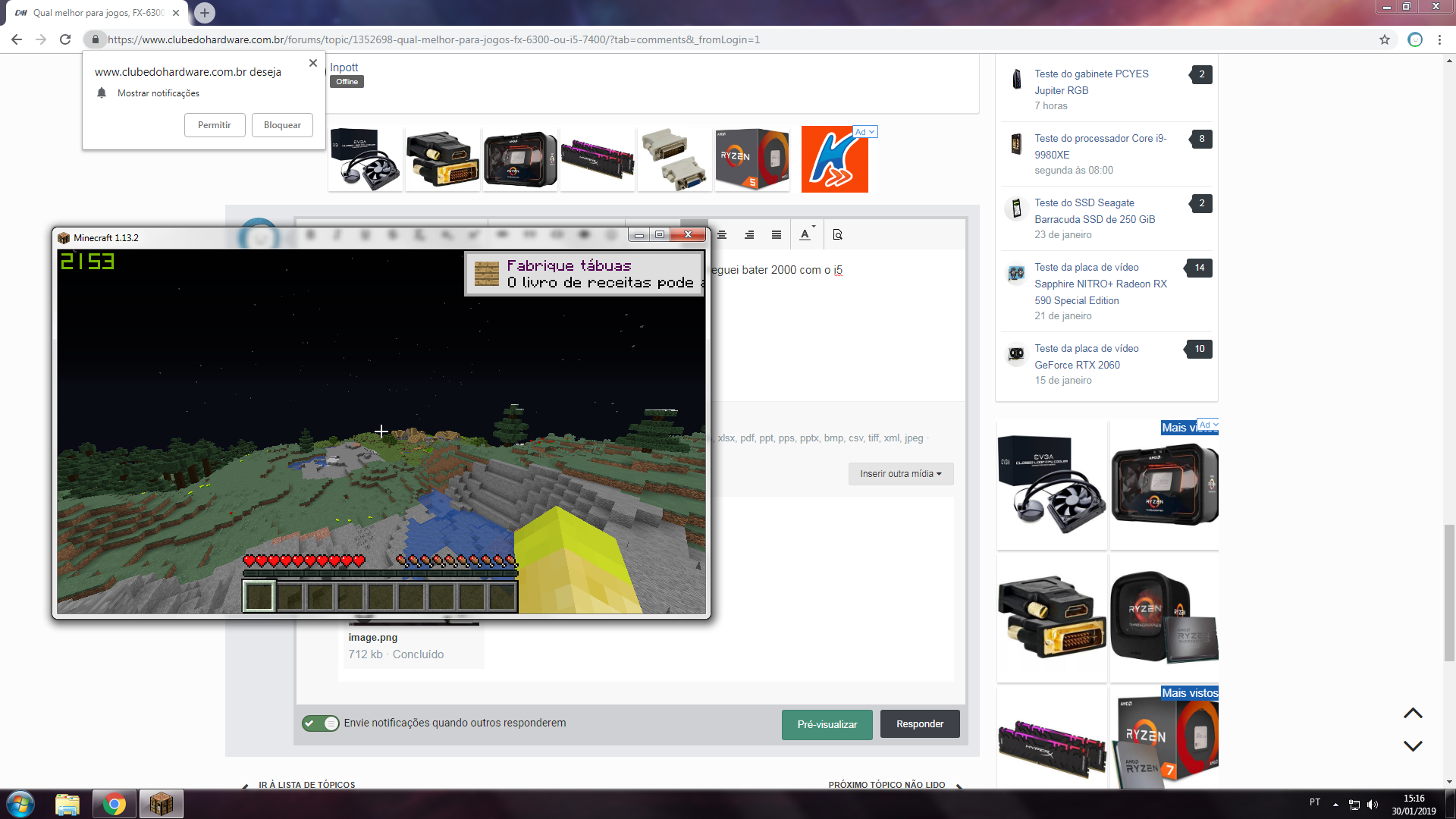The width and height of the screenshot is (1456, 819).
Task: Go to 'IR À LISTA DE TÓPICOS'
Action: coord(306,785)
